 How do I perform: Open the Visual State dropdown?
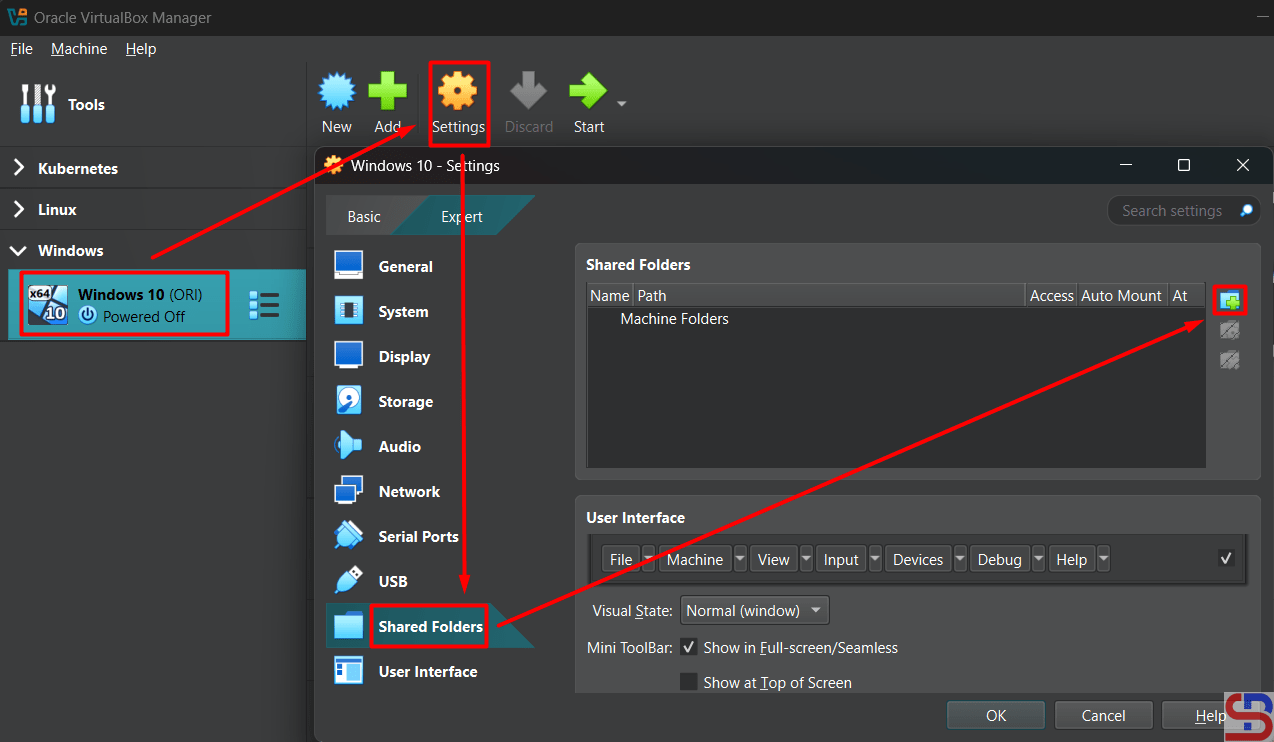(x=754, y=610)
